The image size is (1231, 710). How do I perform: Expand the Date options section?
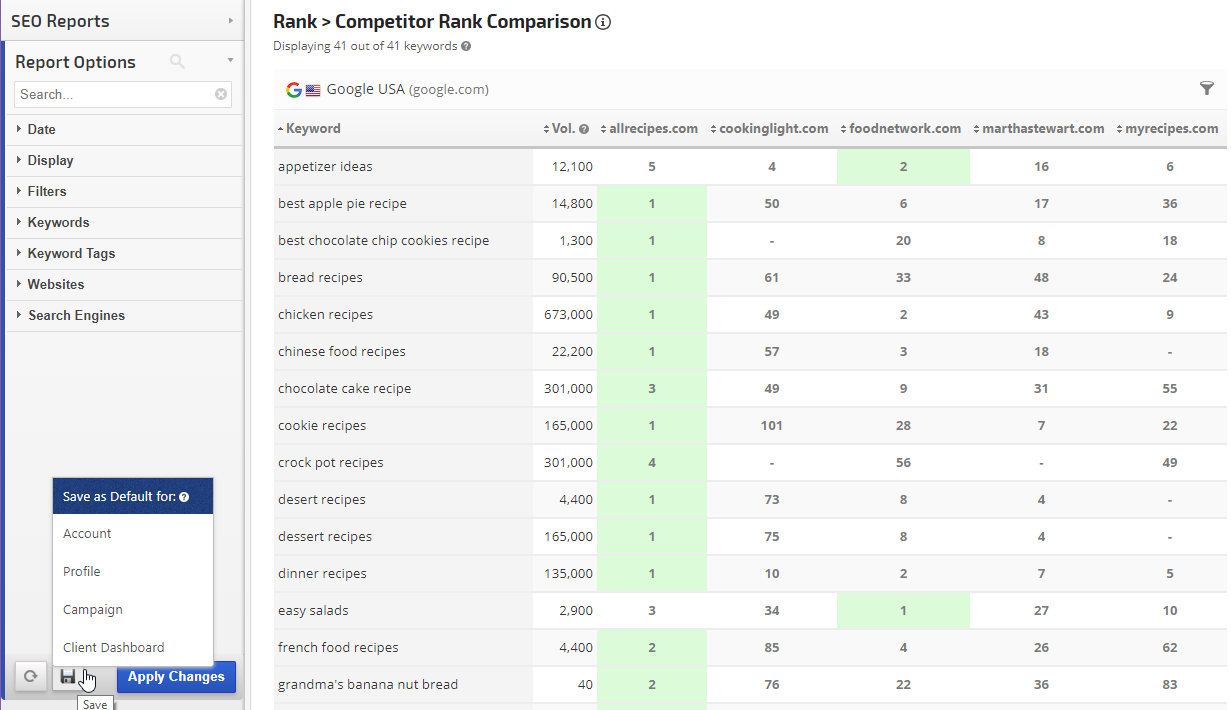tap(42, 129)
